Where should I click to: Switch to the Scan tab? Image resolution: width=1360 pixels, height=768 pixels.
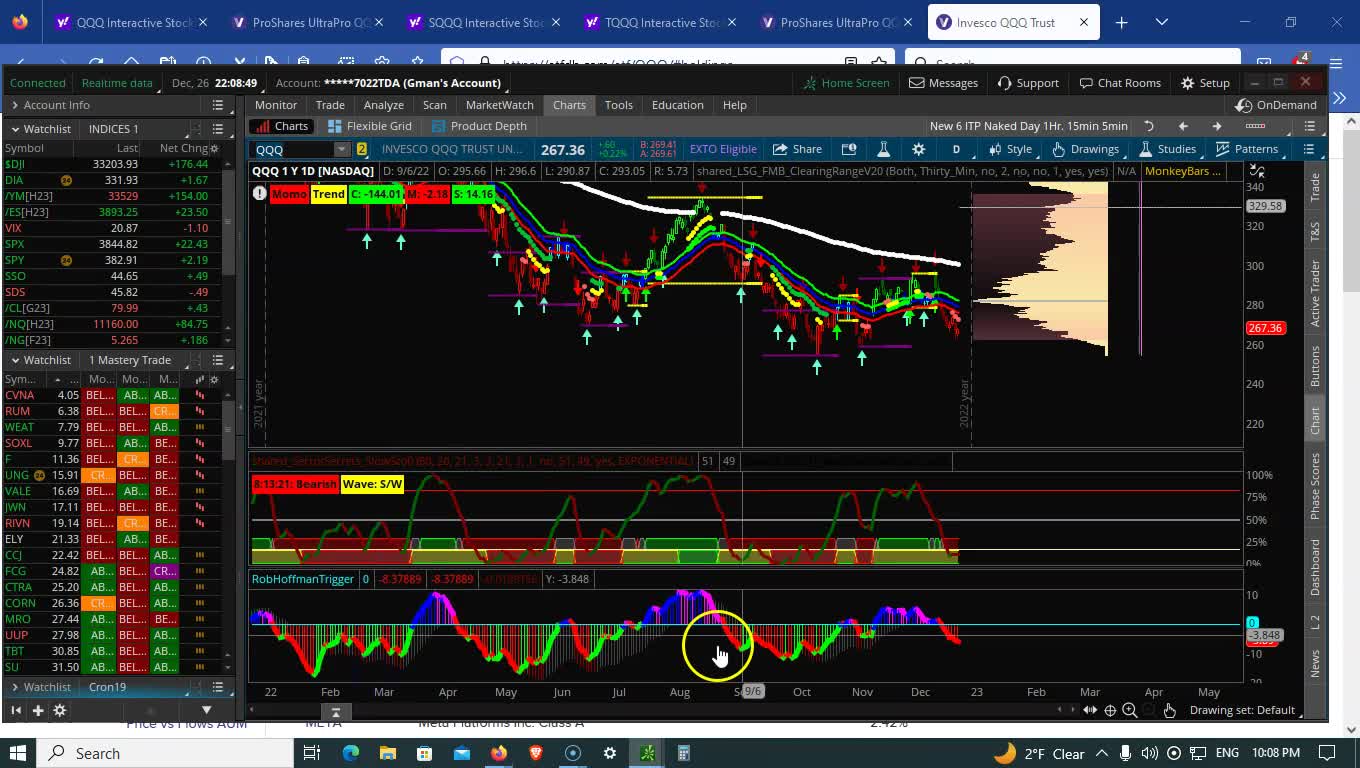pos(434,105)
